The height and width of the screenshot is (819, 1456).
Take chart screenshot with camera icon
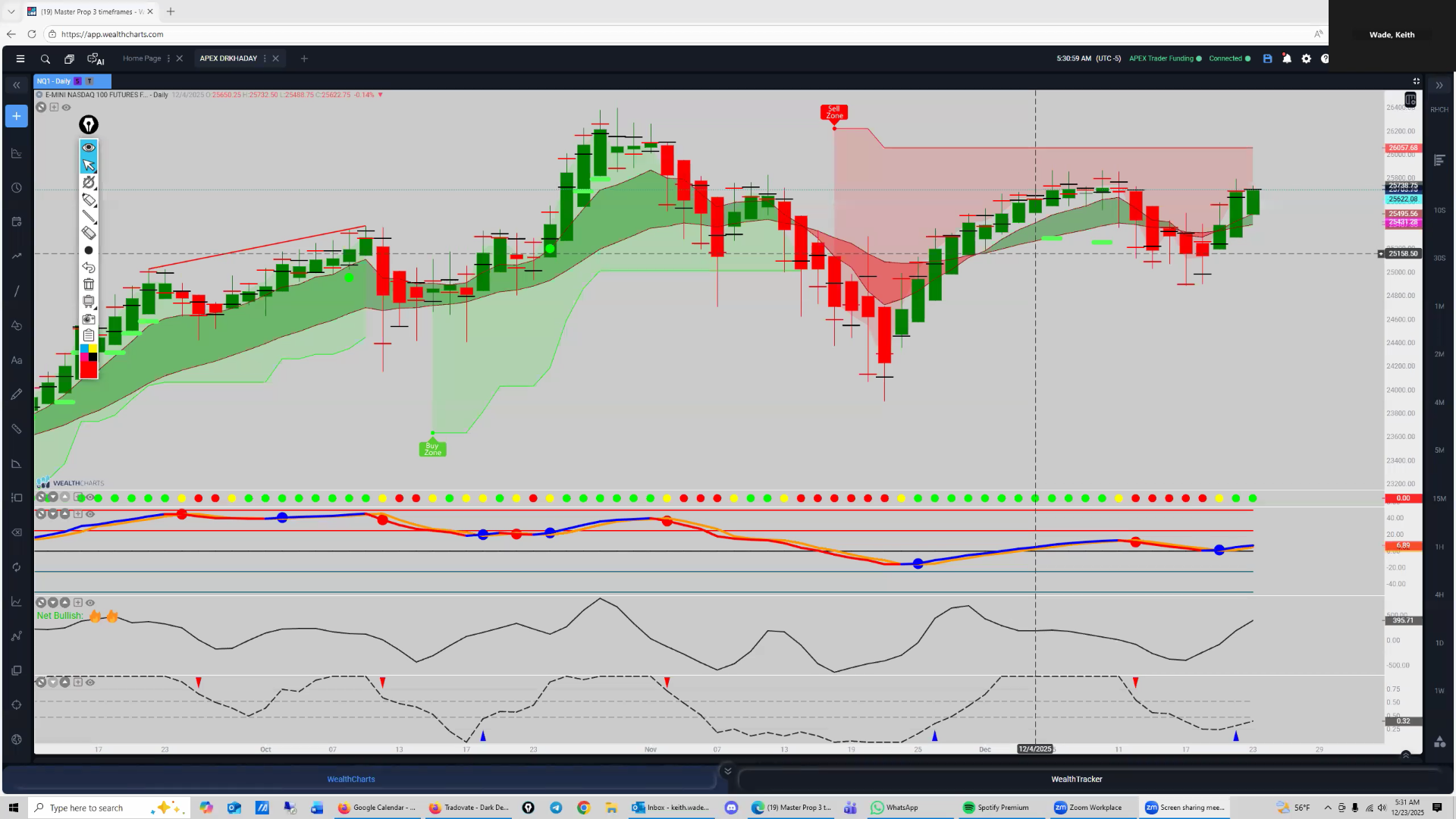[x=89, y=318]
